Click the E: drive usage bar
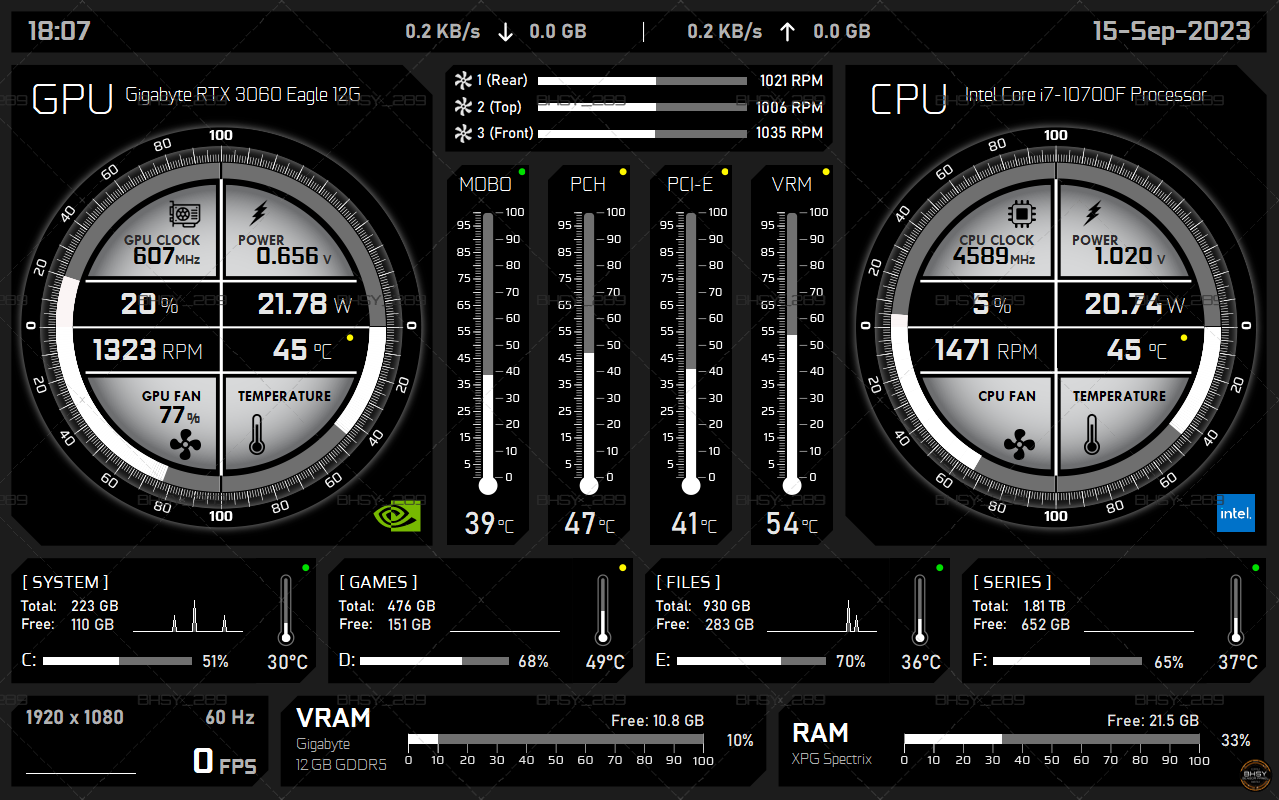This screenshot has height=800, width=1279. (x=751, y=661)
